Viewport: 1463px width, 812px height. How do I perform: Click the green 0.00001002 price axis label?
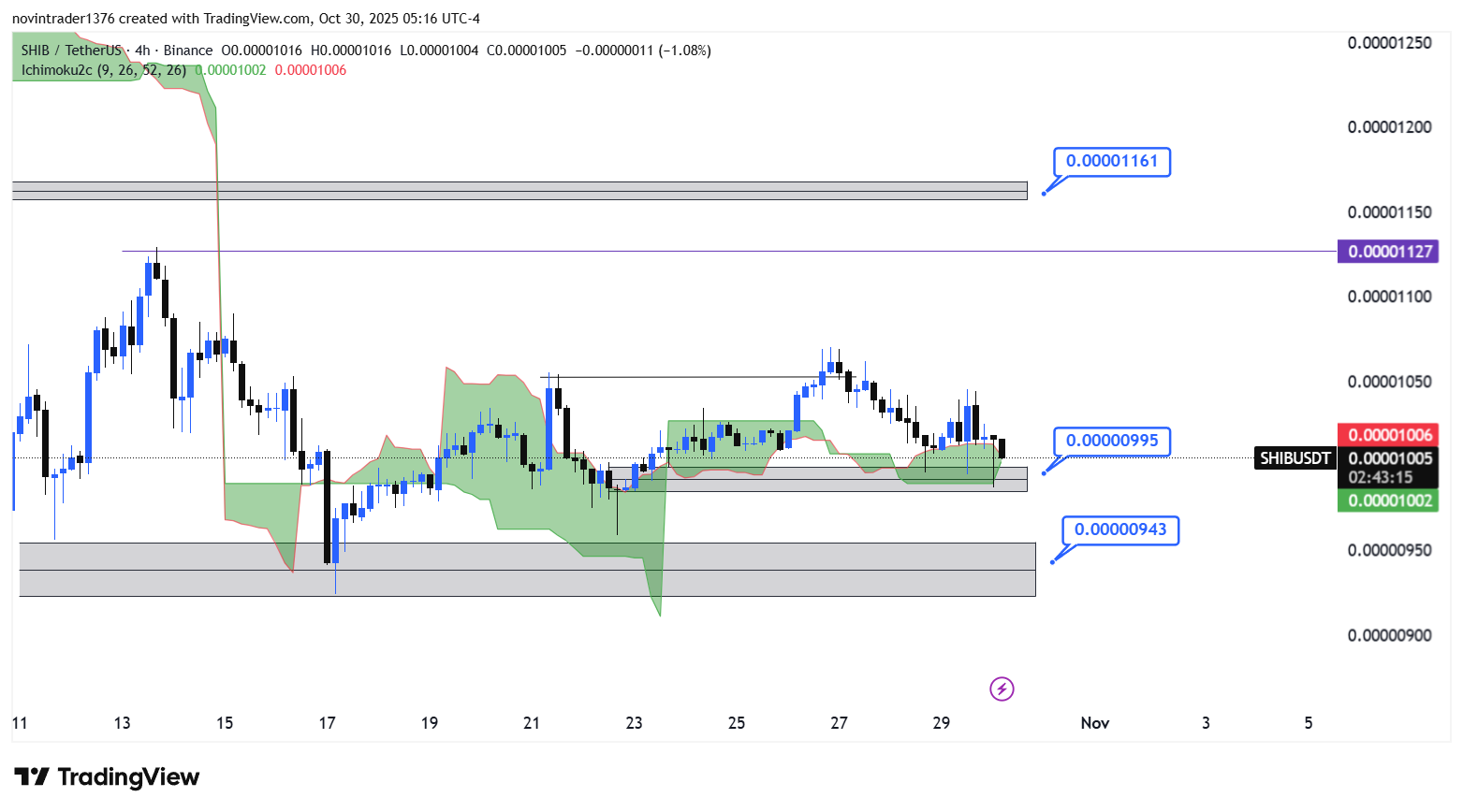[x=1389, y=500]
